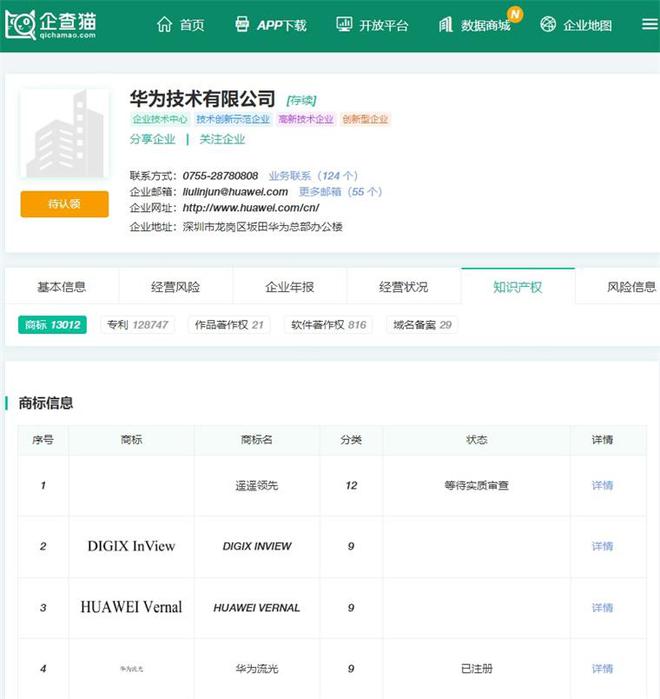The height and width of the screenshot is (699, 660).
Task: Click the monitor icon beside 开放平台
Action: (344, 24)
